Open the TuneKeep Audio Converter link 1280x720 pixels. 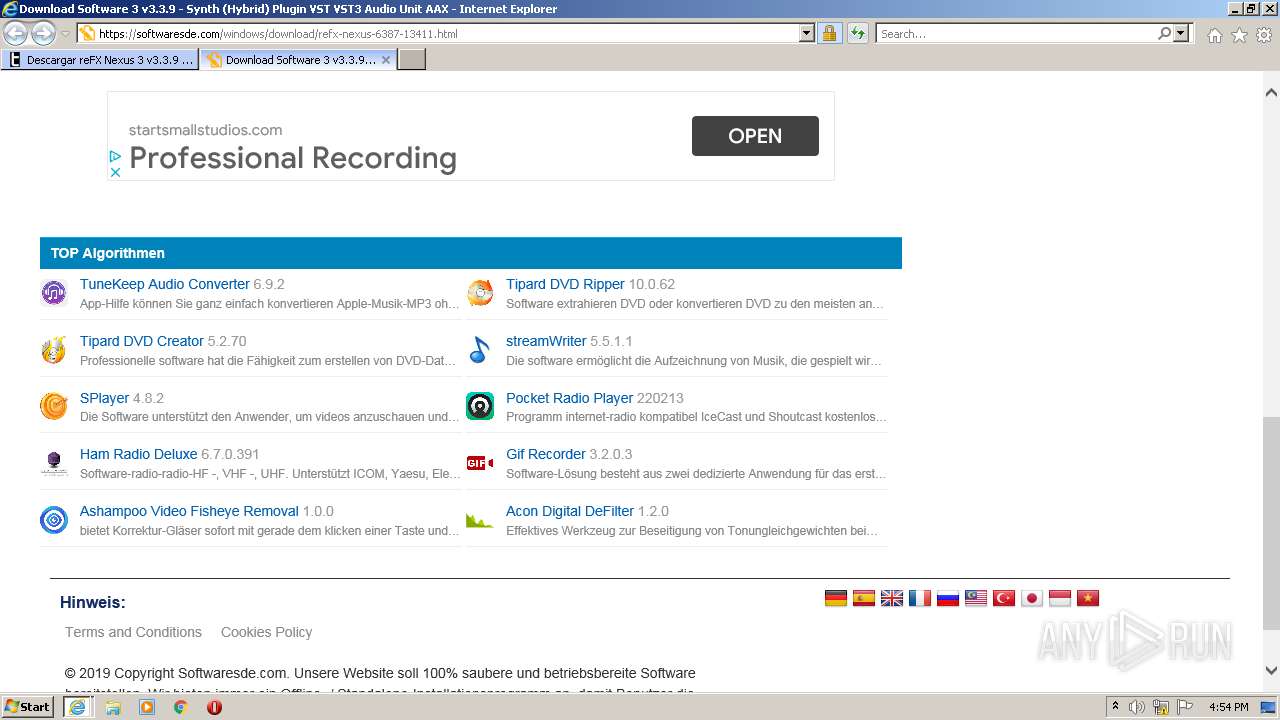coord(165,284)
